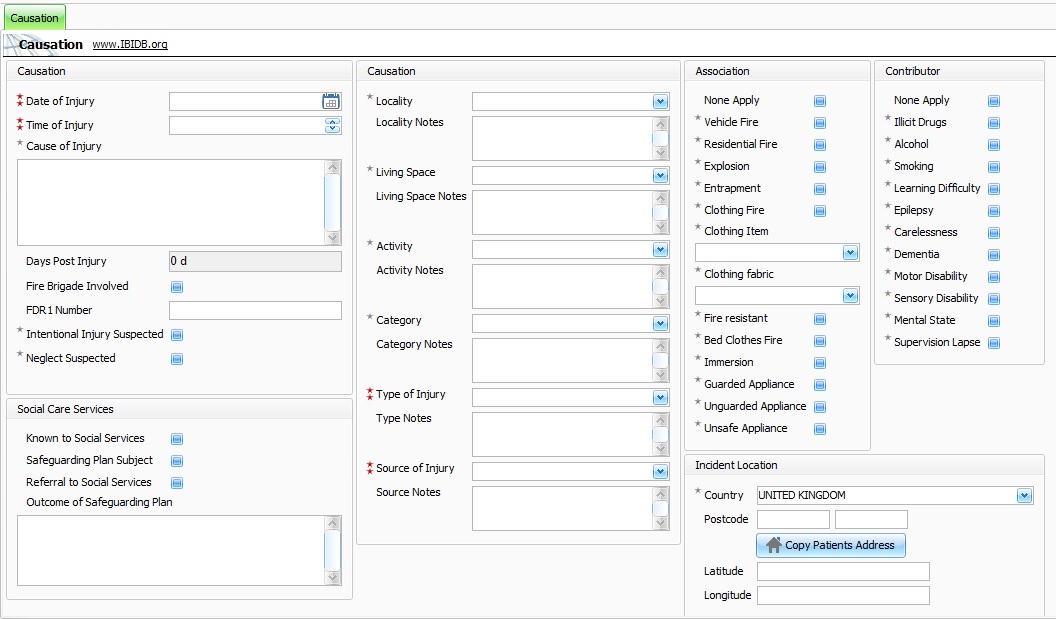Viewport: 1056px width, 619px height.
Task: Click the Time of Injury spinner arrows
Action: click(x=333, y=125)
